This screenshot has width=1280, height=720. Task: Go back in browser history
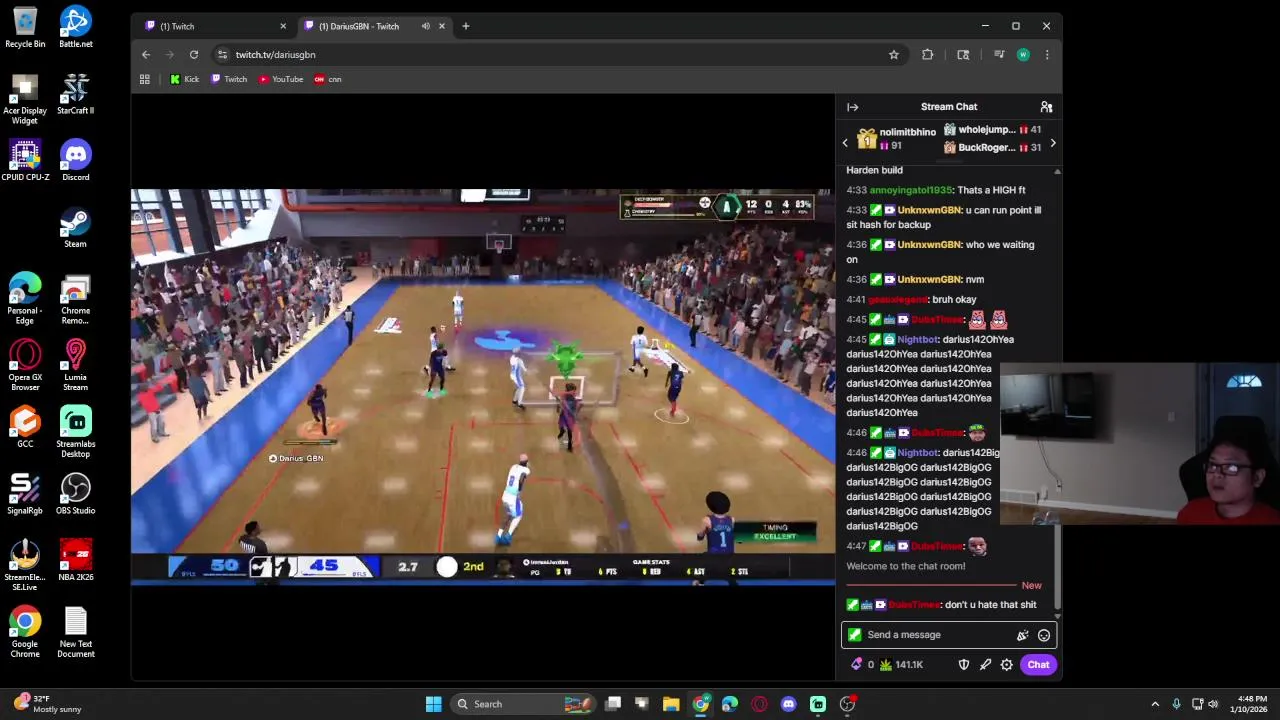point(146,55)
